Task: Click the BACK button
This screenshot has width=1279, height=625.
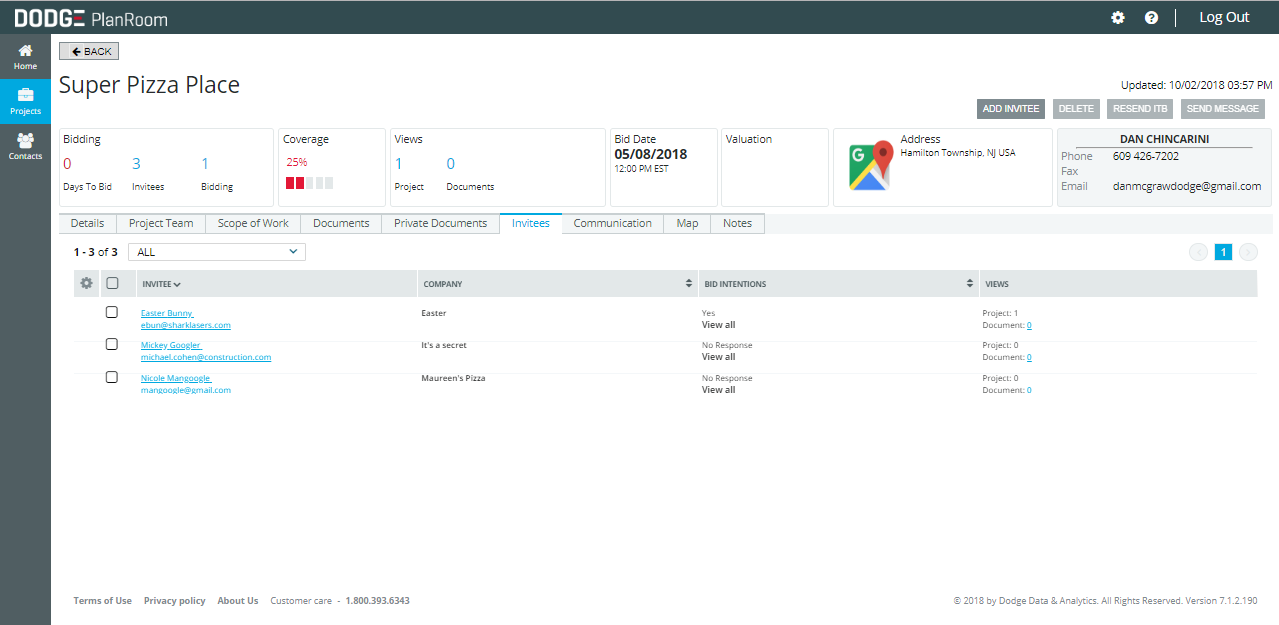Action: [89, 51]
